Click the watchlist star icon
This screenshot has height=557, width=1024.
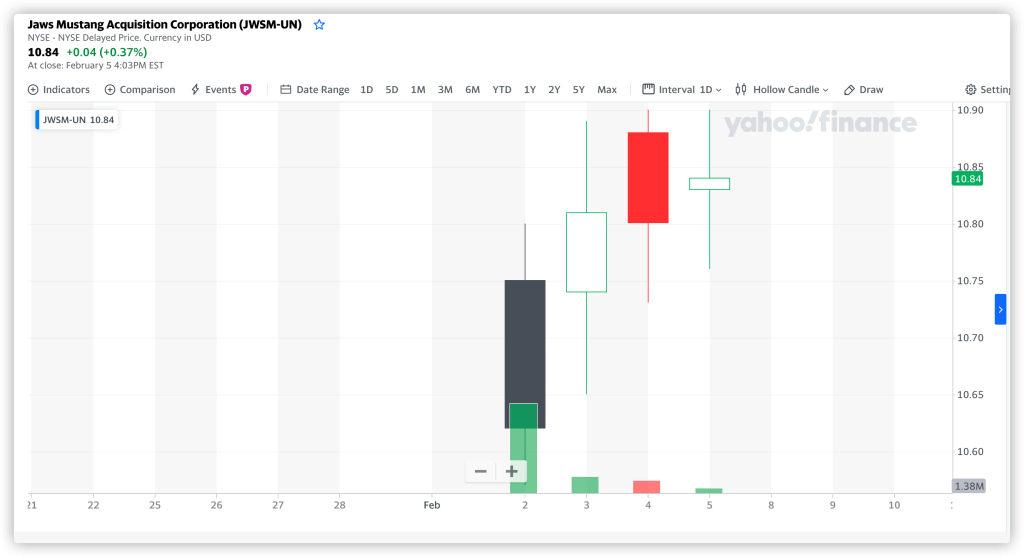(319, 24)
